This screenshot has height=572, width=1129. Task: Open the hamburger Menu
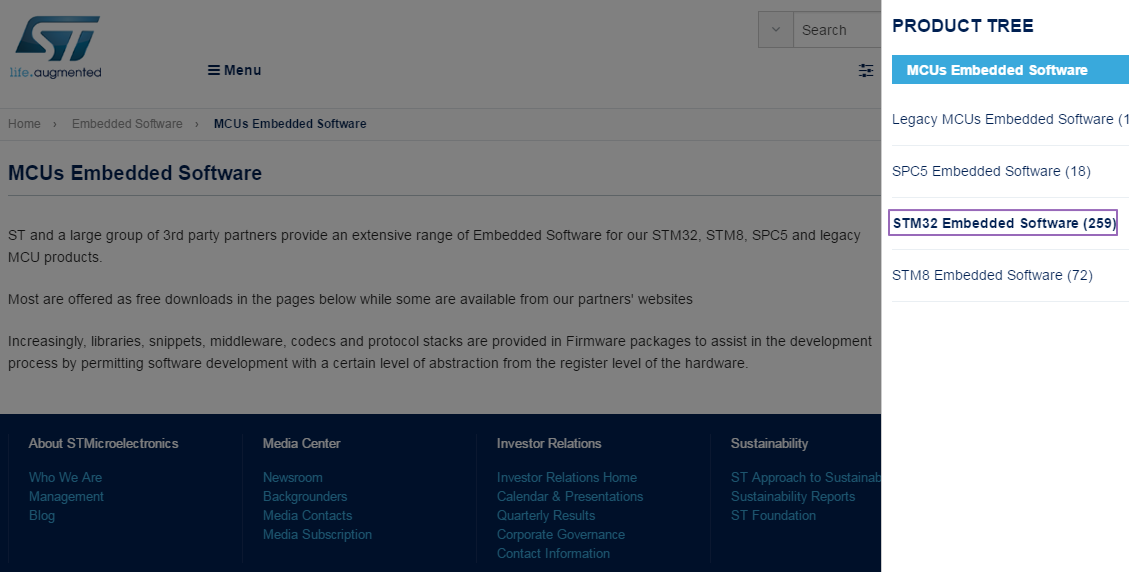tap(234, 70)
